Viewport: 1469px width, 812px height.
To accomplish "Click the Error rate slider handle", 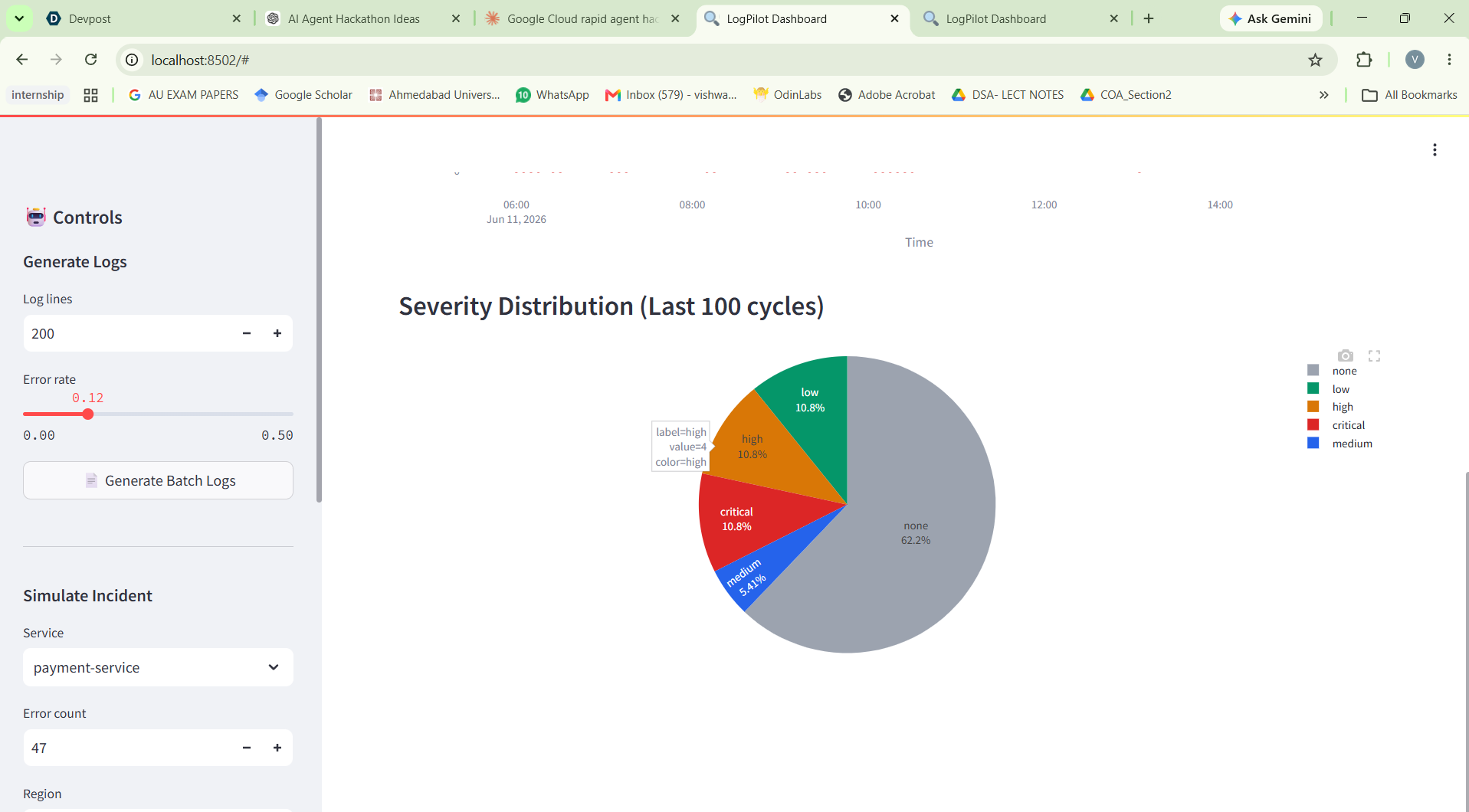I will click(x=88, y=414).
